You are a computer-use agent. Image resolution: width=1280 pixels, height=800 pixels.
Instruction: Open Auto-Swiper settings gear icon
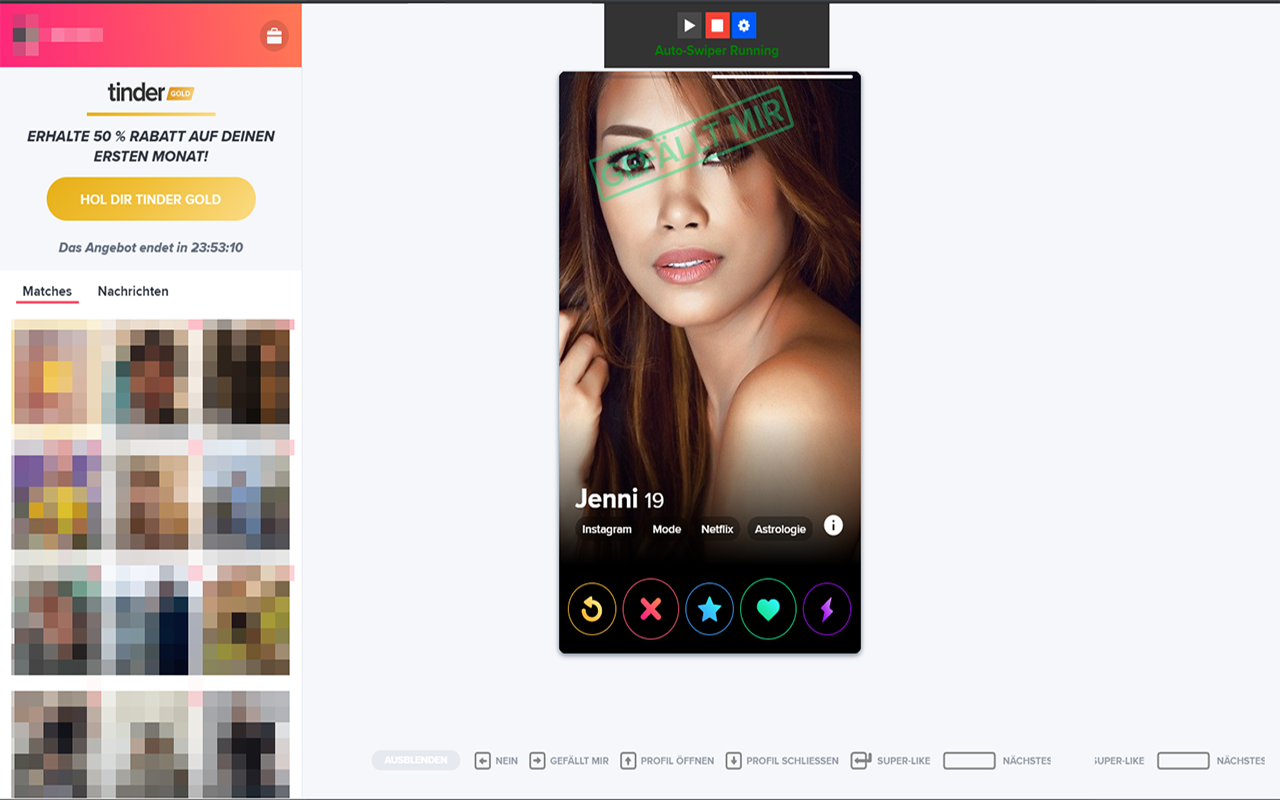[x=743, y=26]
